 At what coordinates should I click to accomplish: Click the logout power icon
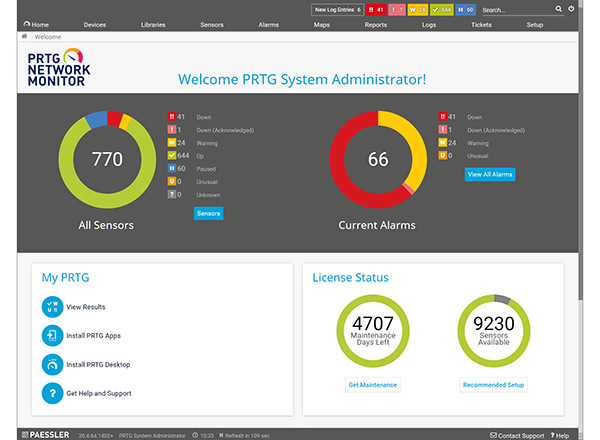click(x=571, y=9)
